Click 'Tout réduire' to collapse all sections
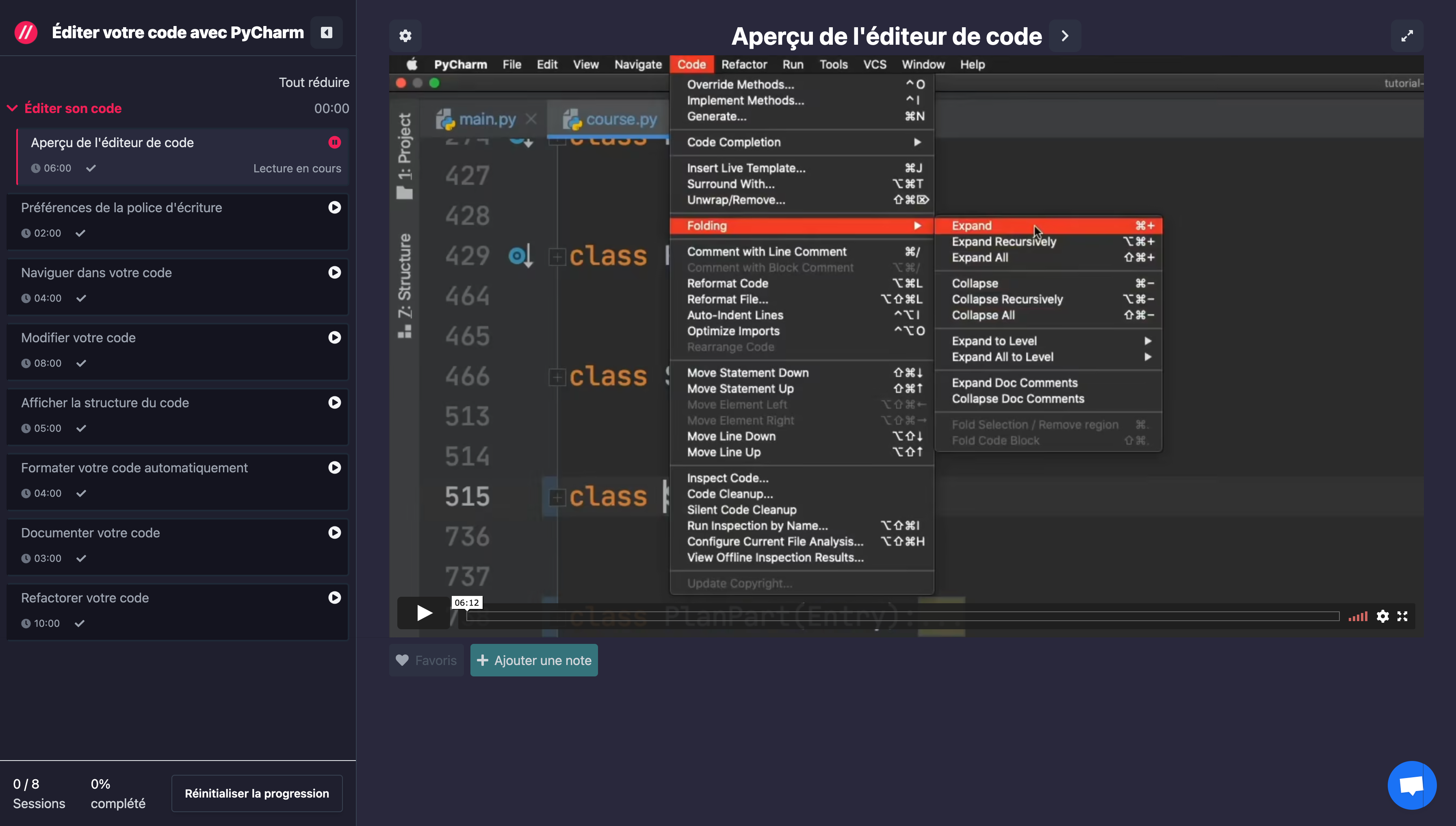 pos(314,82)
